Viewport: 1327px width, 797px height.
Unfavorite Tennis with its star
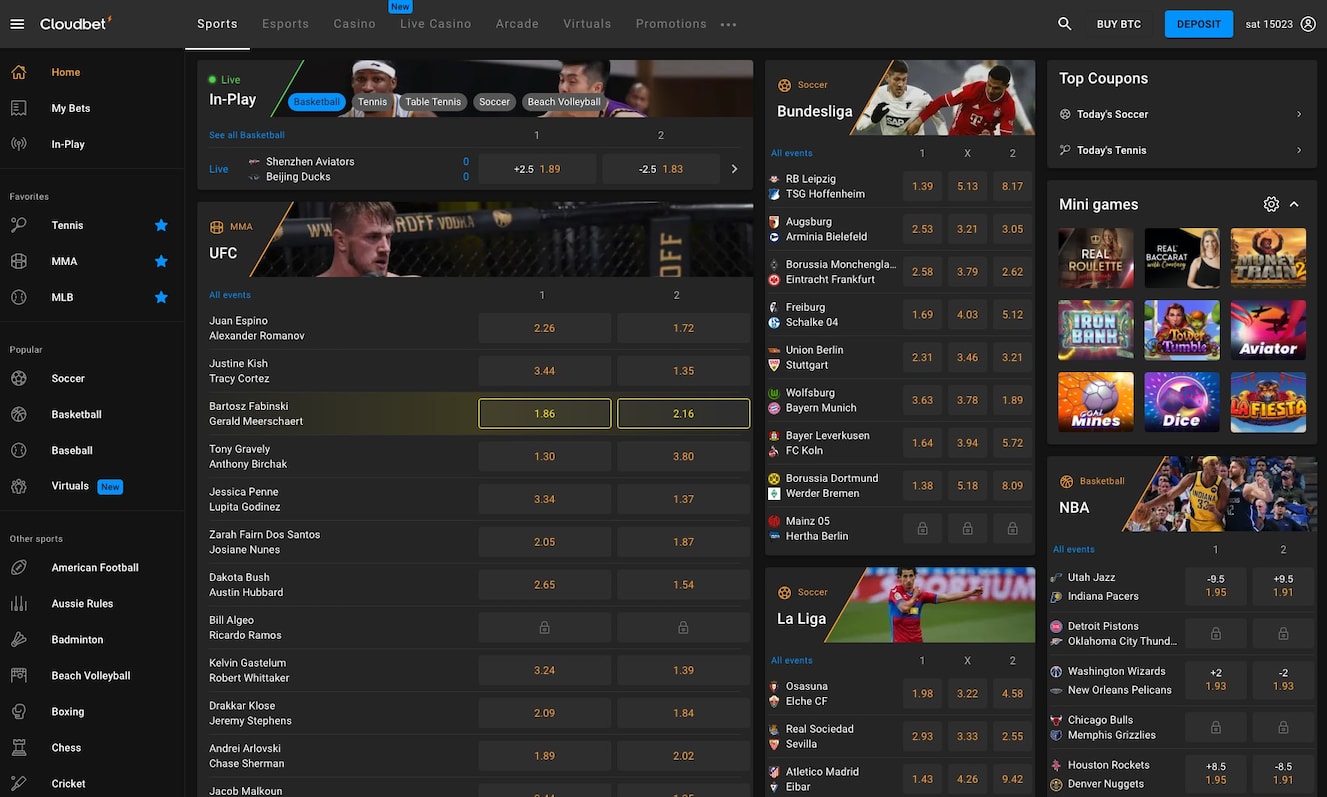tap(161, 225)
